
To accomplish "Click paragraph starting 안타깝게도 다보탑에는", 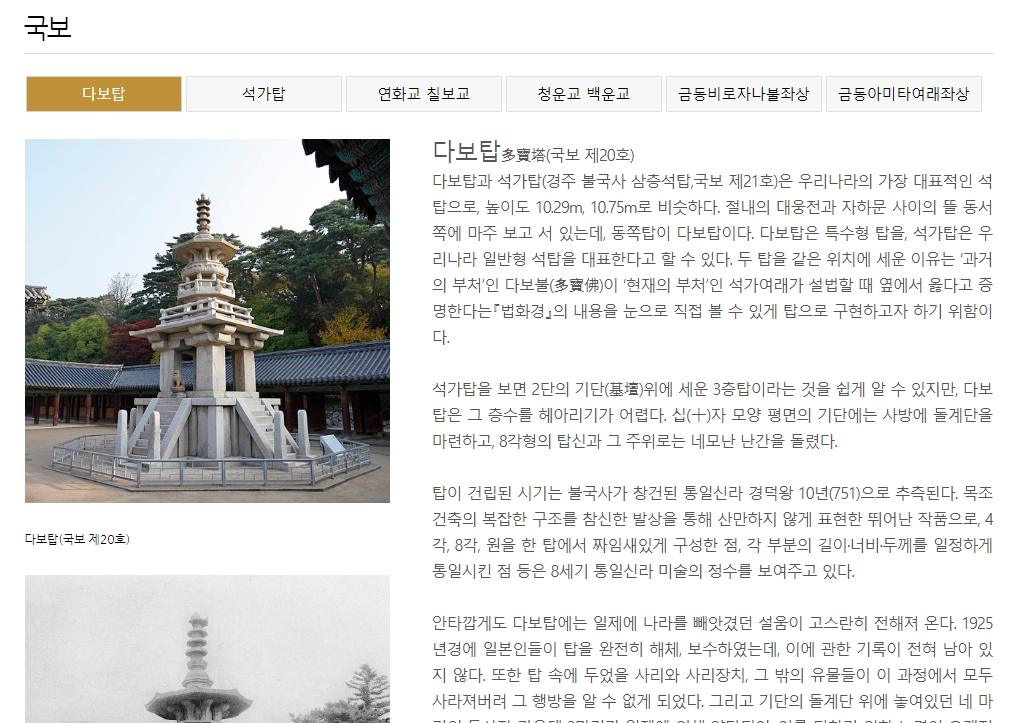I will click(712, 668).
